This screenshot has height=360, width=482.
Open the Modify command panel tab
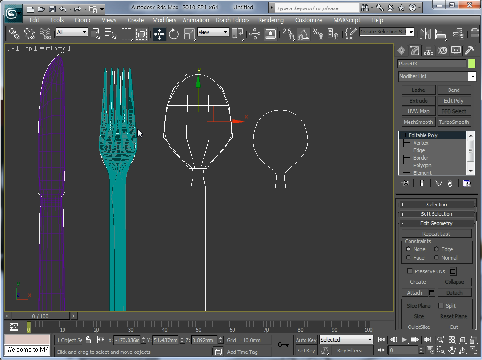415,51
